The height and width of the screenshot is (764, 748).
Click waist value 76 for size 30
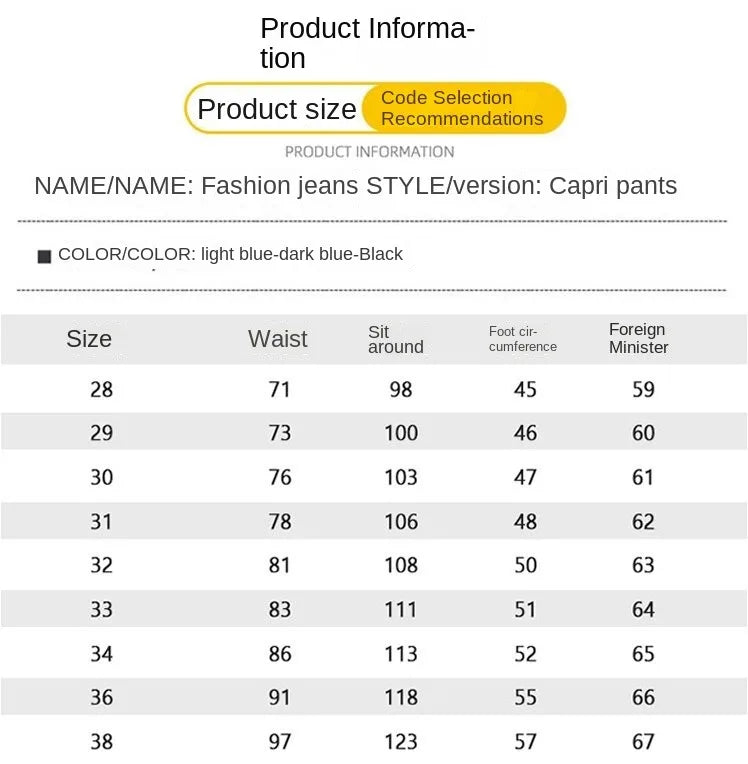280,477
